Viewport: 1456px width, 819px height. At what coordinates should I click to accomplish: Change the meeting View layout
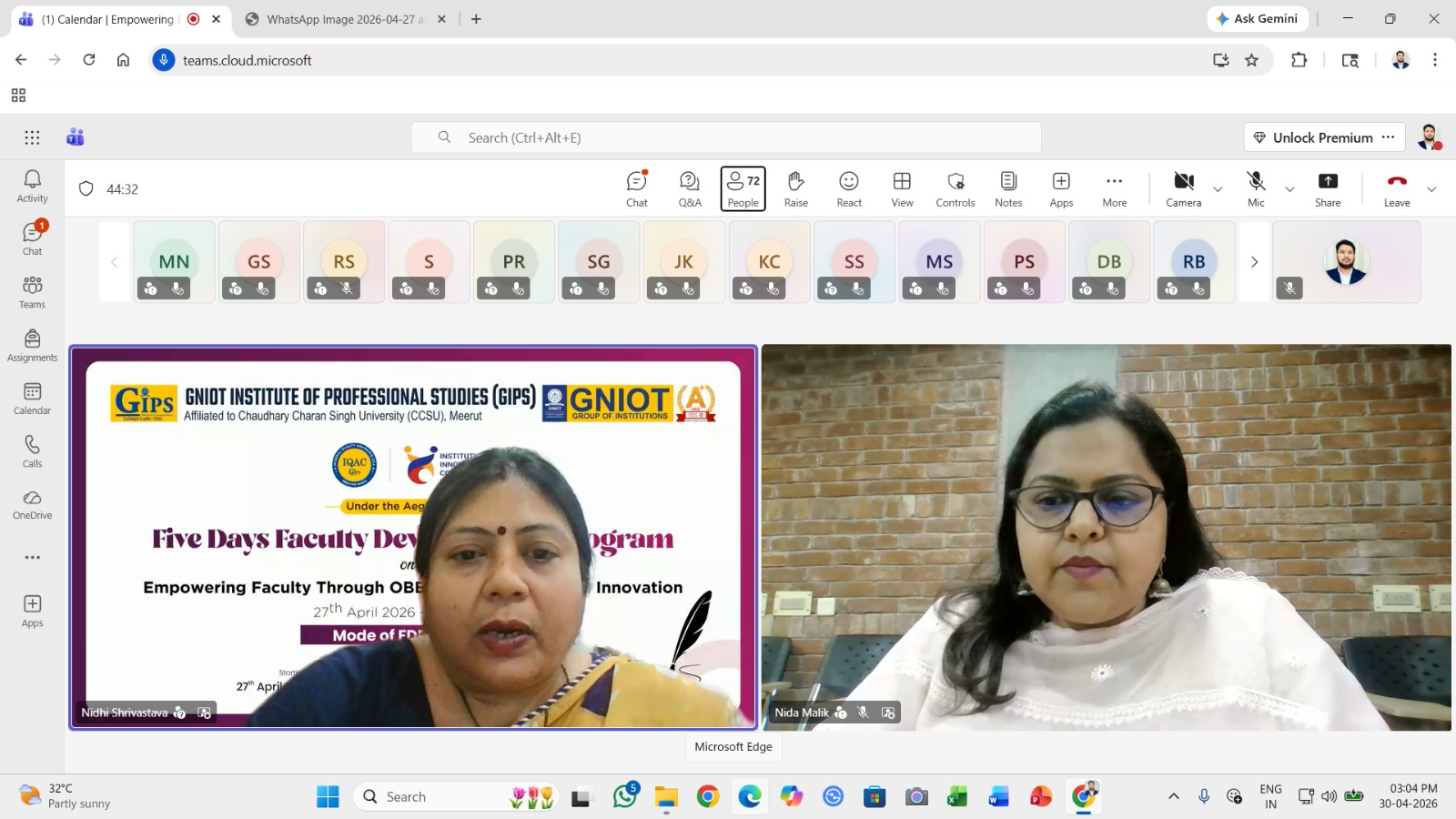click(902, 189)
